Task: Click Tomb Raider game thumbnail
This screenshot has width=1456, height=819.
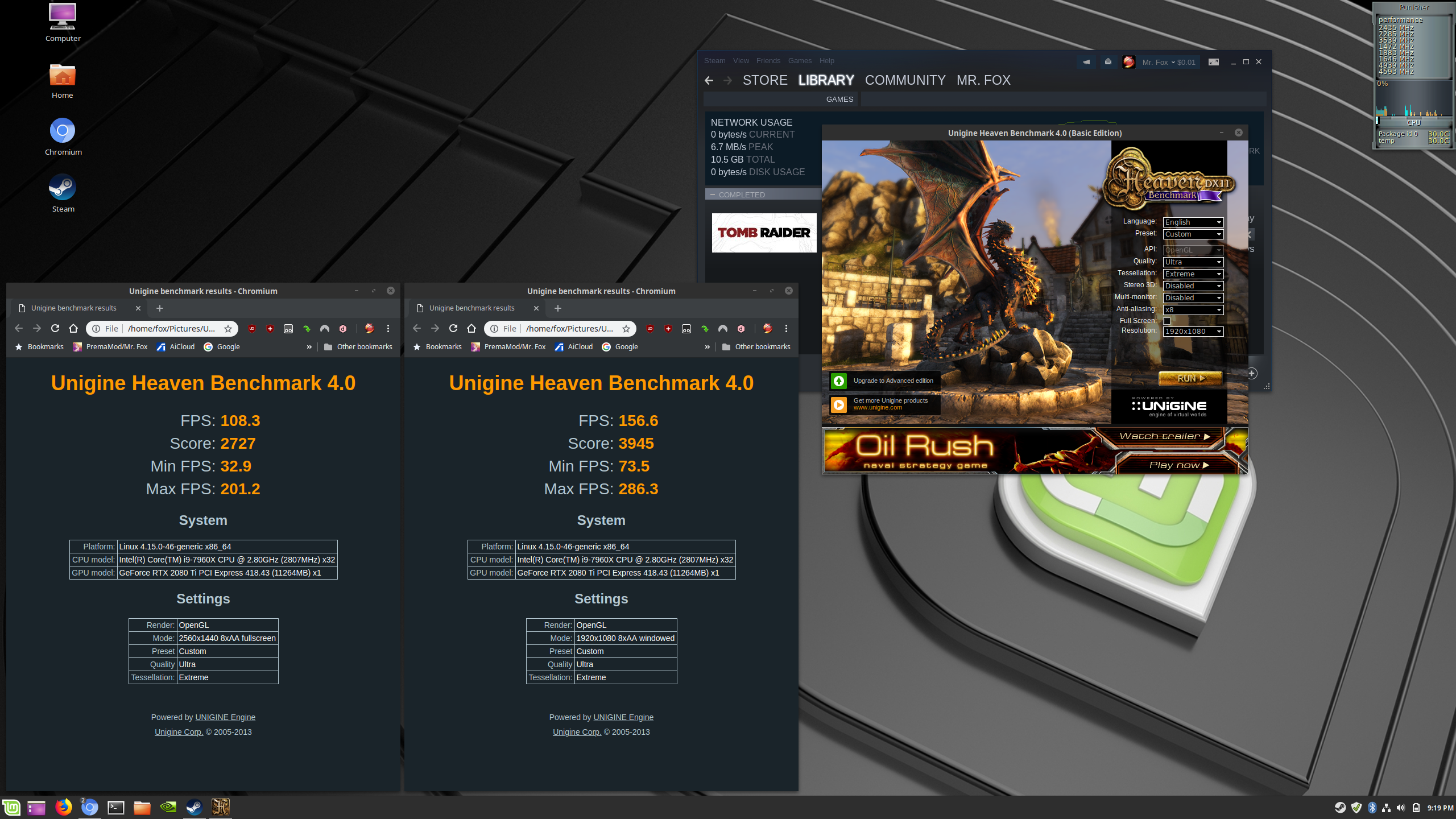Action: [x=764, y=233]
